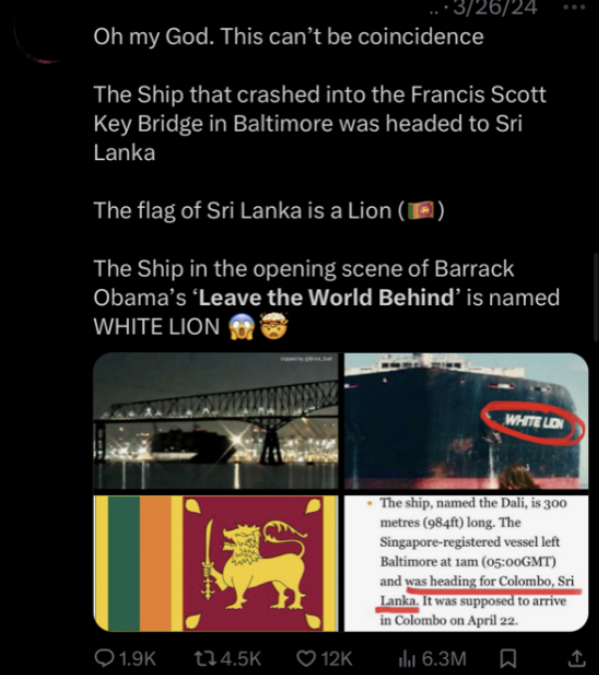
Task: Click the 4.5K reposts count
Action: pyautogui.click(x=241, y=659)
